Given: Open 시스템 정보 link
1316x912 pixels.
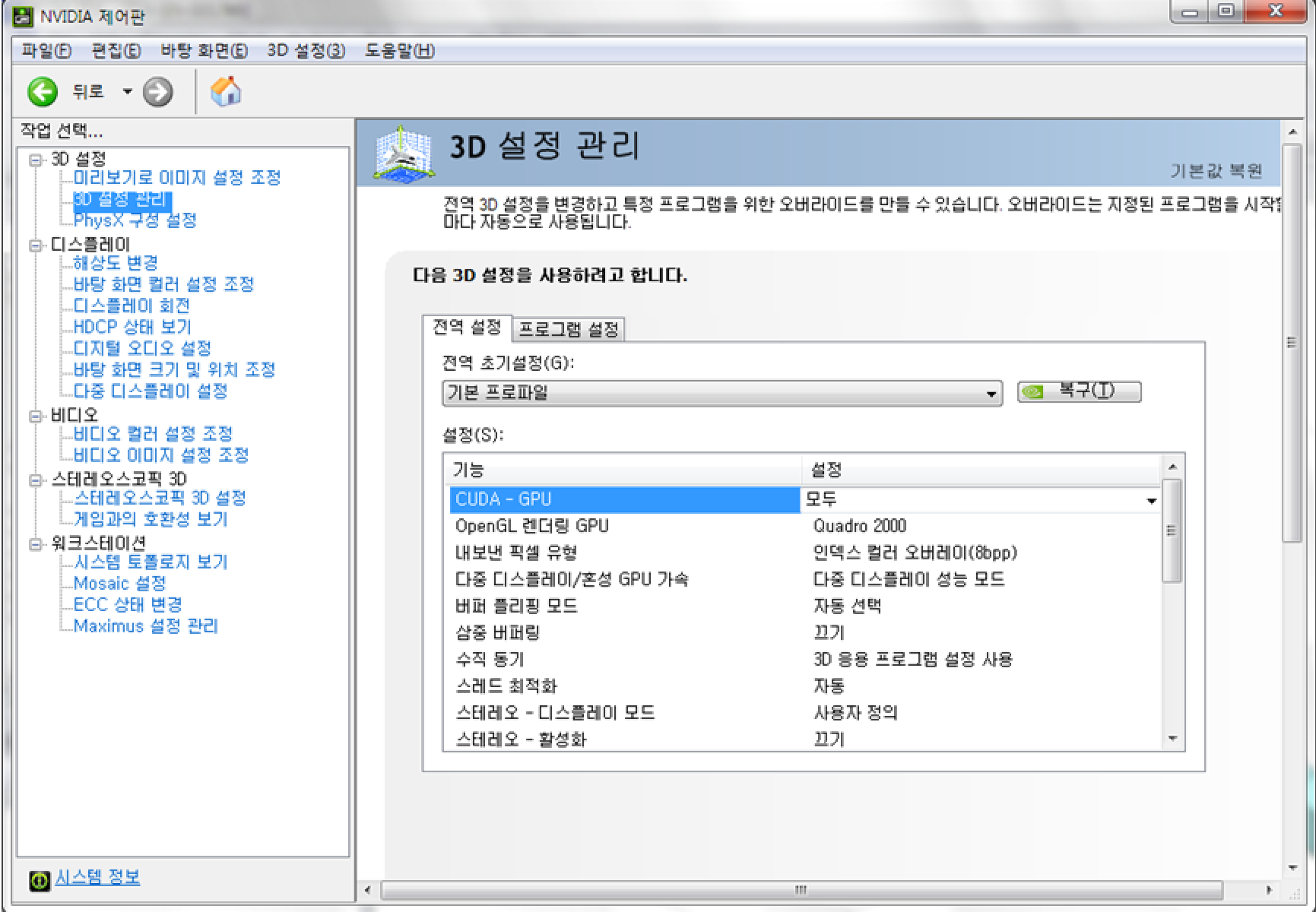Looking at the screenshot, I should (97, 878).
